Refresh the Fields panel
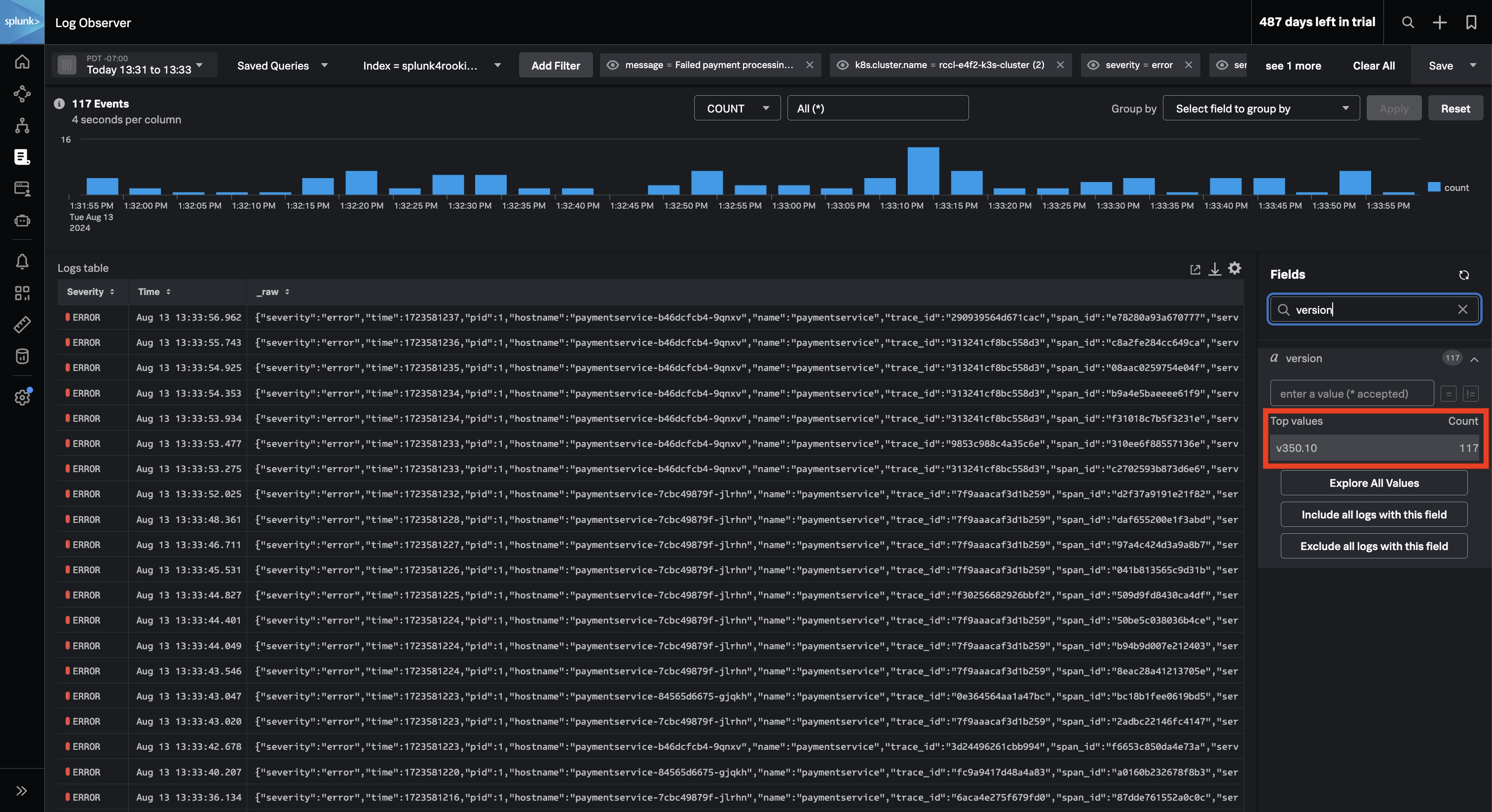This screenshot has width=1492, height=812. (1464, 274)
